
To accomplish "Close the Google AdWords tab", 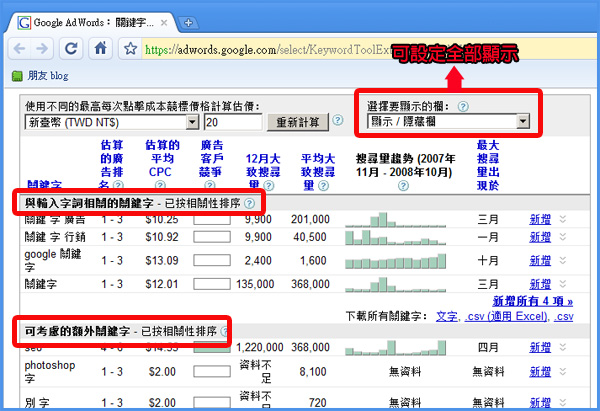I will pyautogui.click(x=164, y=23).
